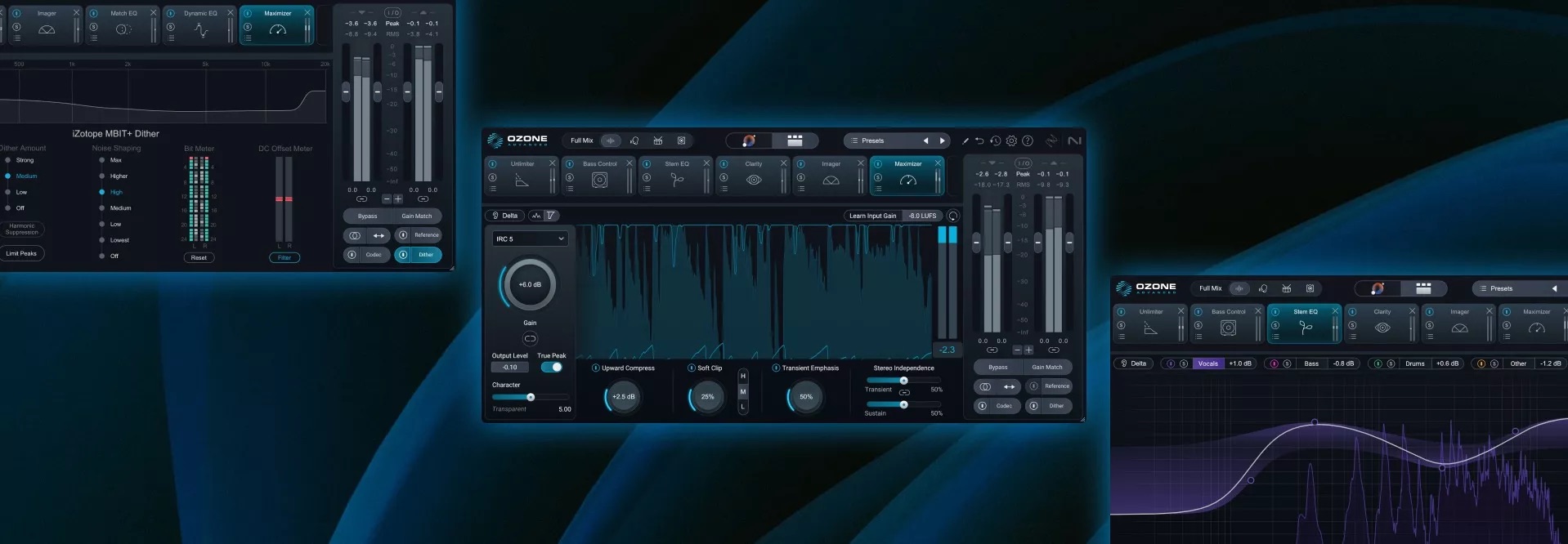Select Clarity module in center window
1568x544 pixels.
point(753,175)
